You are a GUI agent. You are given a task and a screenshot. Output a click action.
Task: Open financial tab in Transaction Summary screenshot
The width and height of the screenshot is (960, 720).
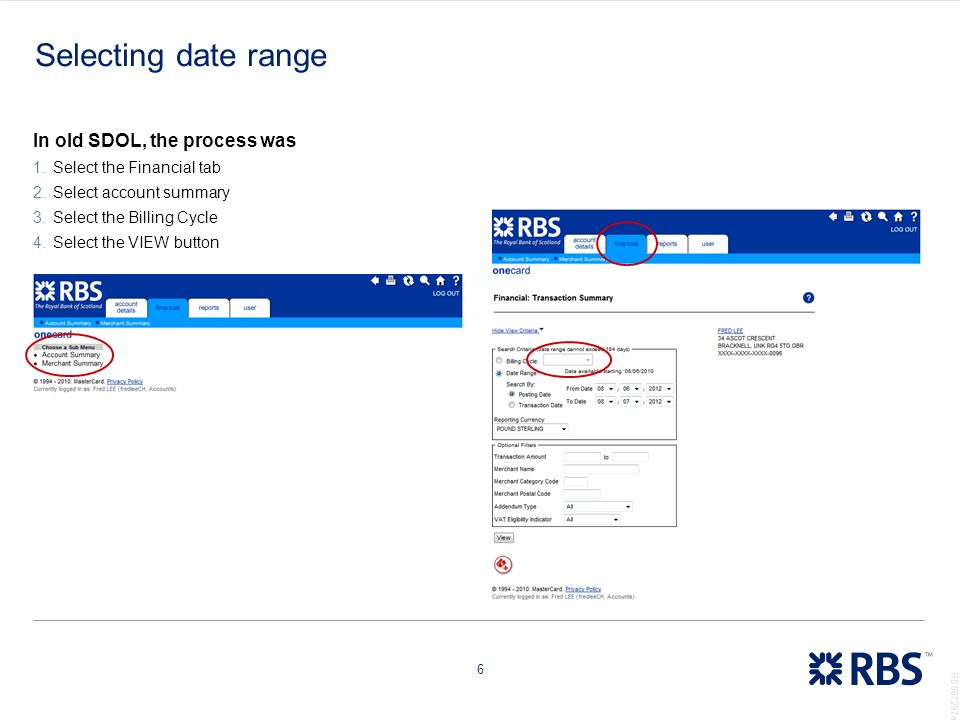pyautogui.click(x=626, y=244)
